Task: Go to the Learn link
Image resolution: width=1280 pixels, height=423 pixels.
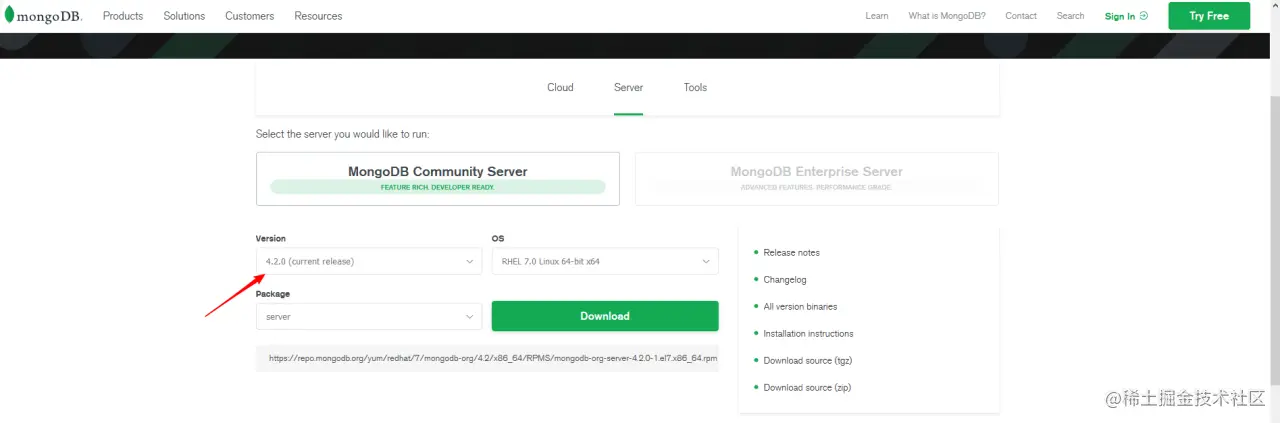Action: [x=877, y=16]
